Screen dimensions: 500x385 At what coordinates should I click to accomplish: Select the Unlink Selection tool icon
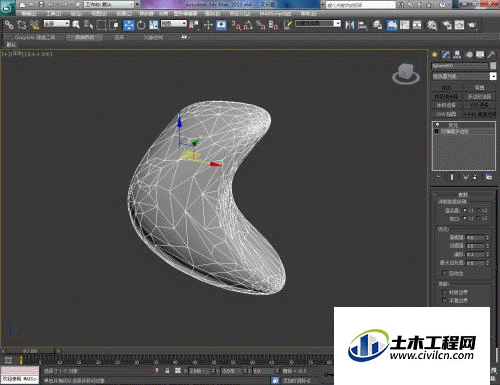click(x=22, y=25)
